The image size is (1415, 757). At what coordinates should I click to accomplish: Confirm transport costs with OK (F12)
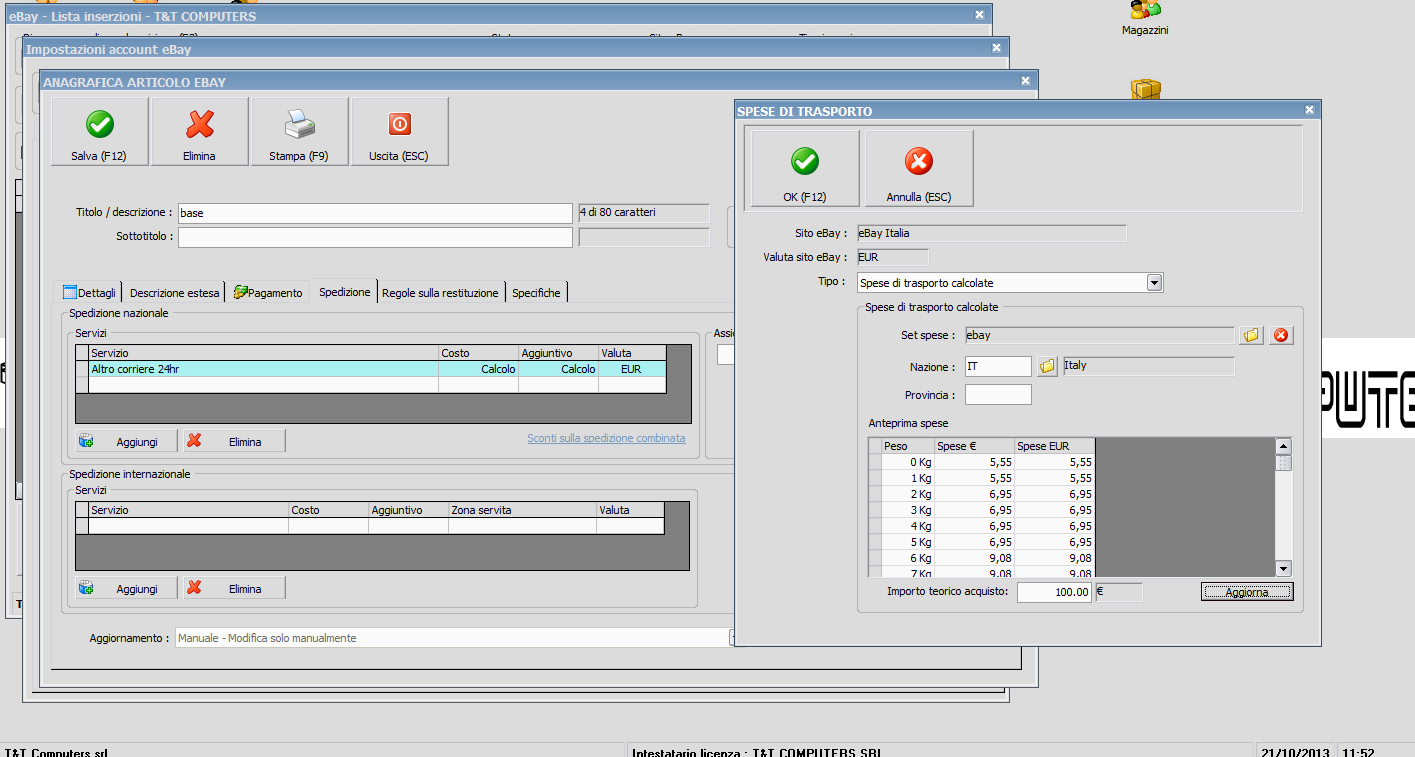[805, 169]
